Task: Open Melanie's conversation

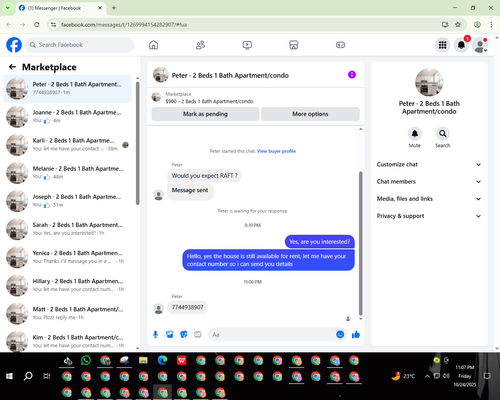Action: (x=67, y=173)
